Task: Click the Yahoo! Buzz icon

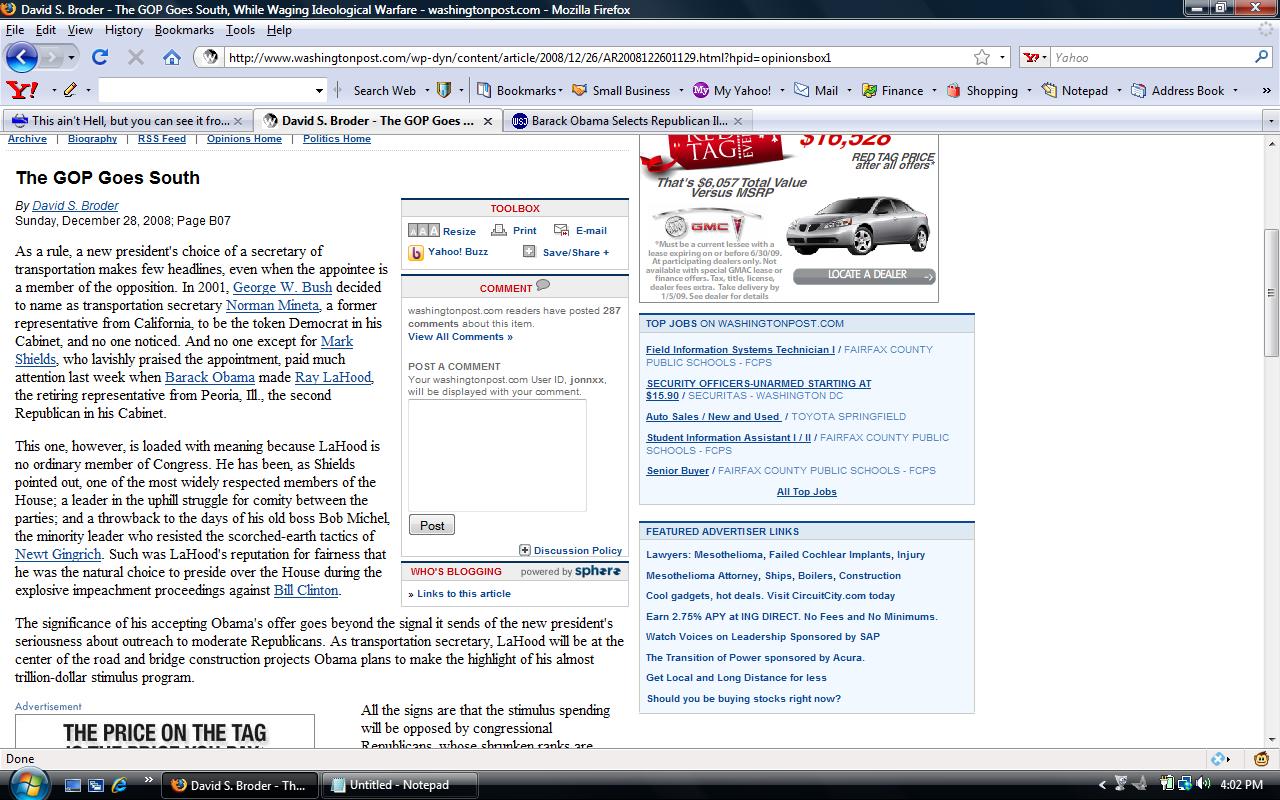Action: (416, 253)
